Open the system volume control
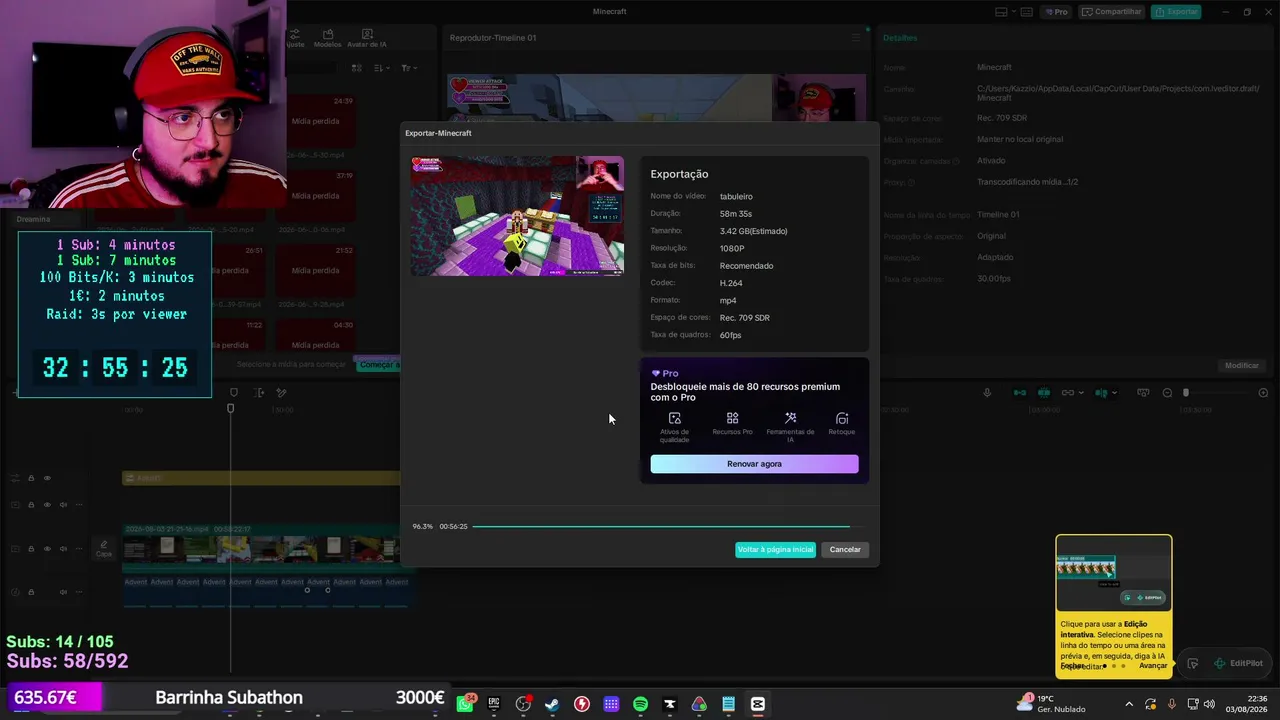The height and width of the screenshot is (720, 1280). click(1209, 704)
